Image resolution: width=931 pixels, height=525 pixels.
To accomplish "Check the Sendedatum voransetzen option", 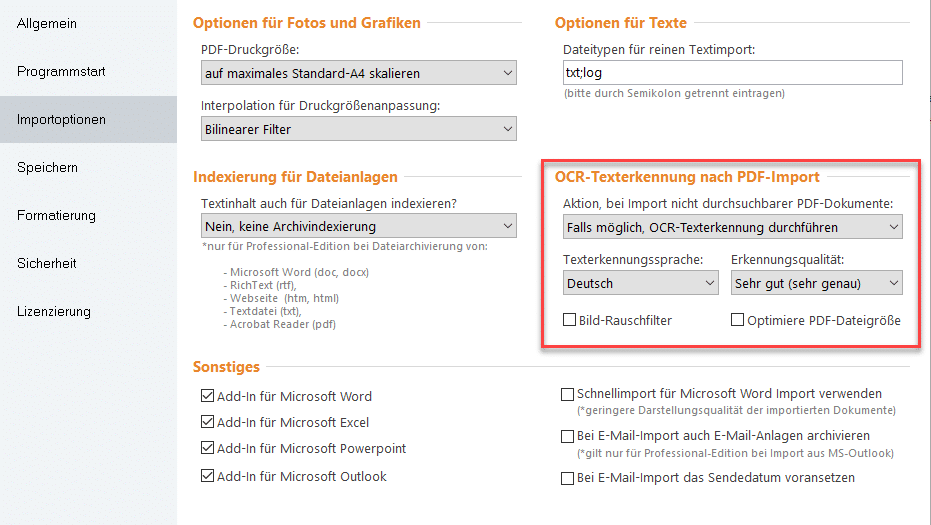I will coord(568,478).
